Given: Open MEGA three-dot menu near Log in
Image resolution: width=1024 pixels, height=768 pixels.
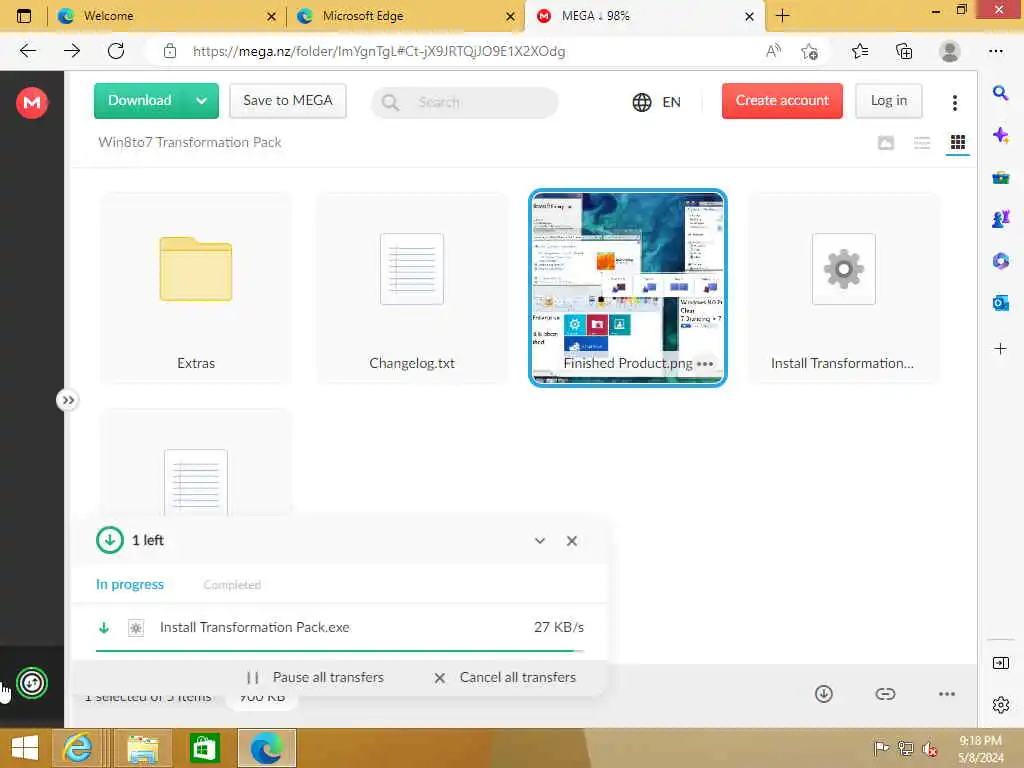Looking at the screenshot, I should click(955, 102).
